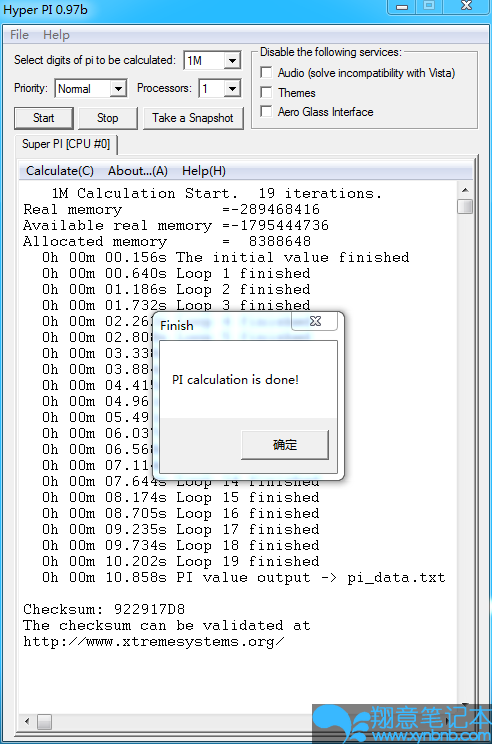Tick the Themes checkbox
Screen dimensions: 492x744
tap(267, 92)
